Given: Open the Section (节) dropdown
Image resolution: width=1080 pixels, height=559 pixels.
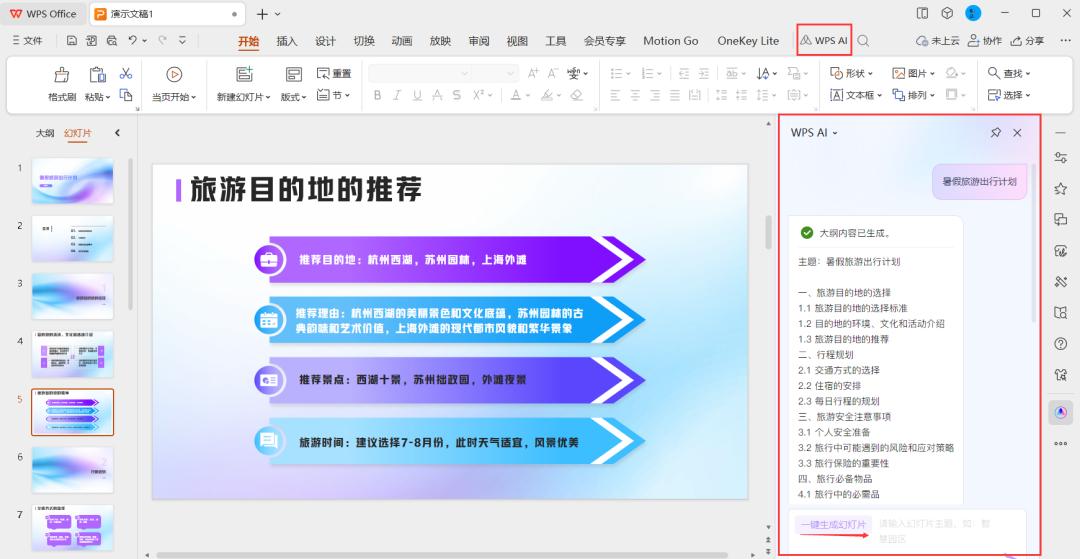Looking at the screenshot, I should click(x=334, y=95).
